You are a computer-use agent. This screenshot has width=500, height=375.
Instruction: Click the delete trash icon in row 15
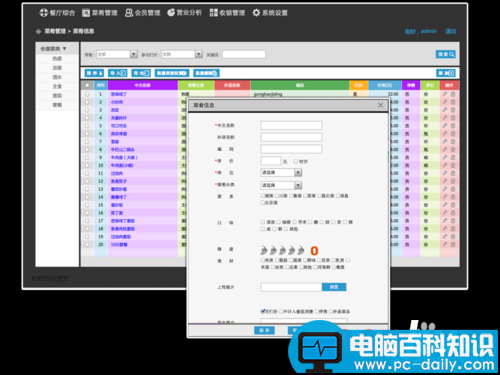pyautogui.click(x=453, y=205)
